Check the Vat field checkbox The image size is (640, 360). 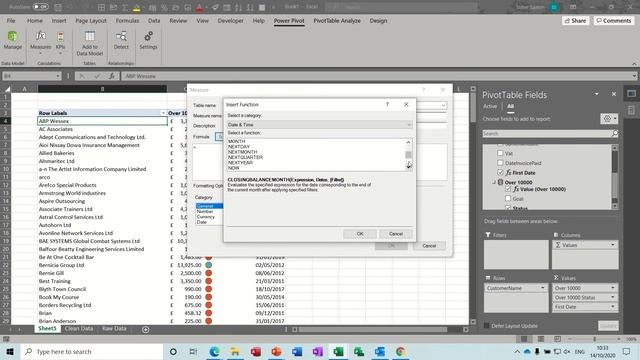pyautogui.click(x=500, y=153)
